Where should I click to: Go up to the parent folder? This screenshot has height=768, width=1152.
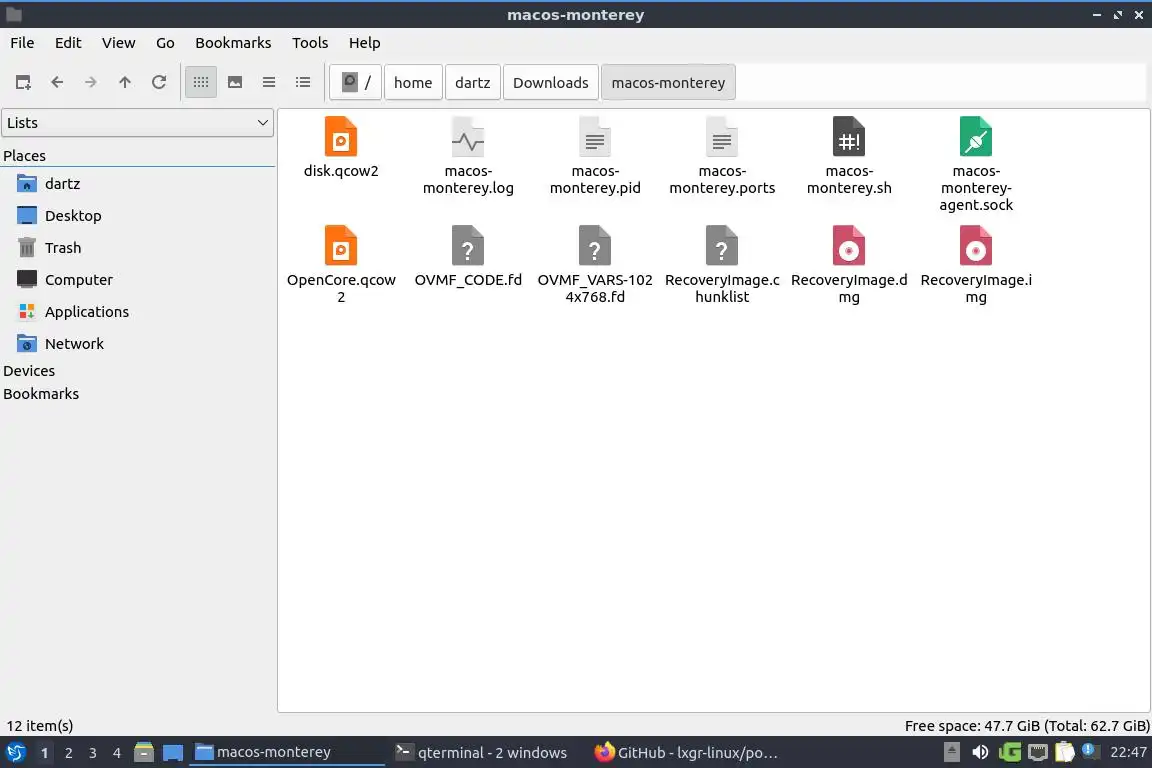tap(125, 82)
